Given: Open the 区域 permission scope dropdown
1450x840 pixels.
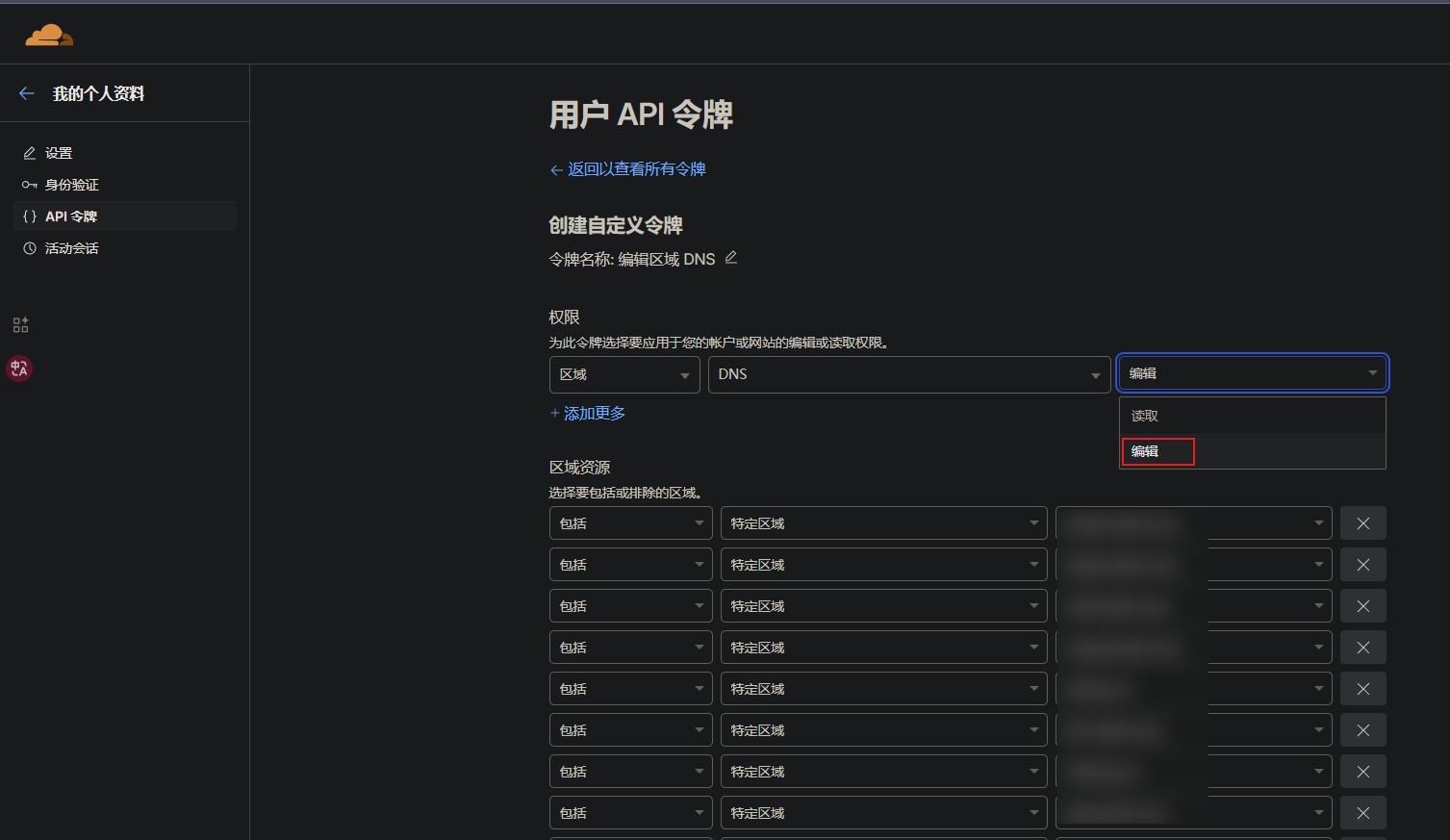Looking at the screenshot, I should point(625,375).
